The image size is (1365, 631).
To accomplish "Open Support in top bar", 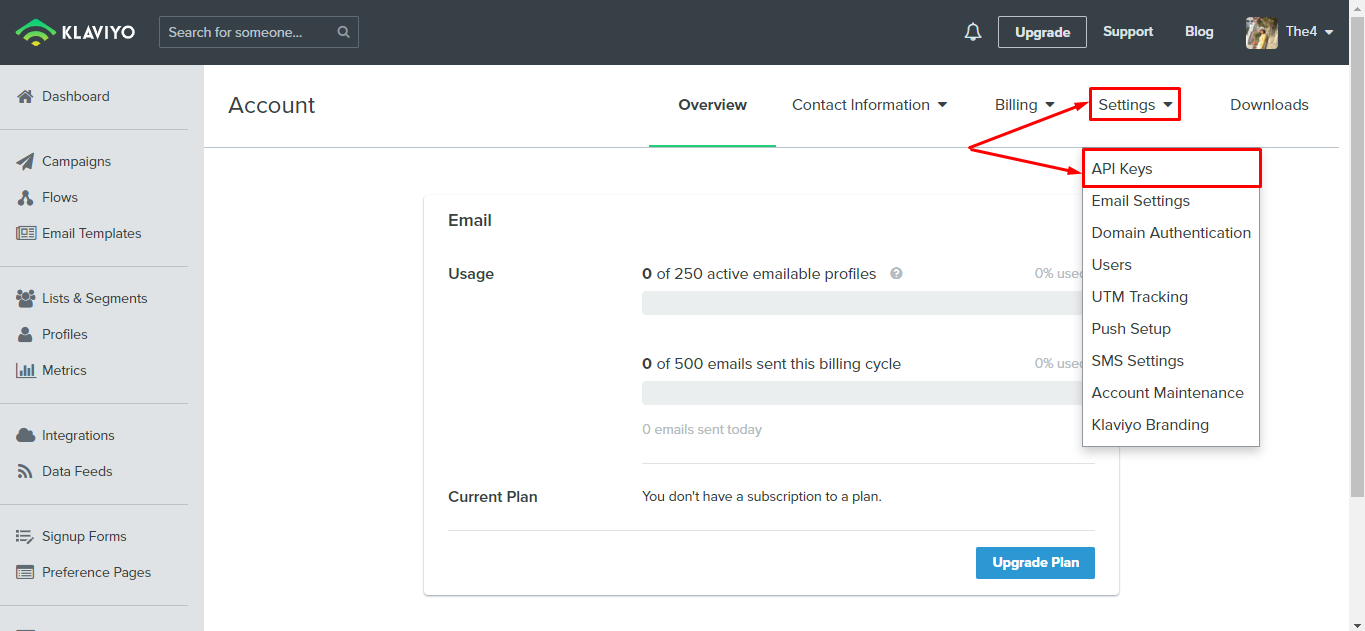I will [x=1128, y=32].
